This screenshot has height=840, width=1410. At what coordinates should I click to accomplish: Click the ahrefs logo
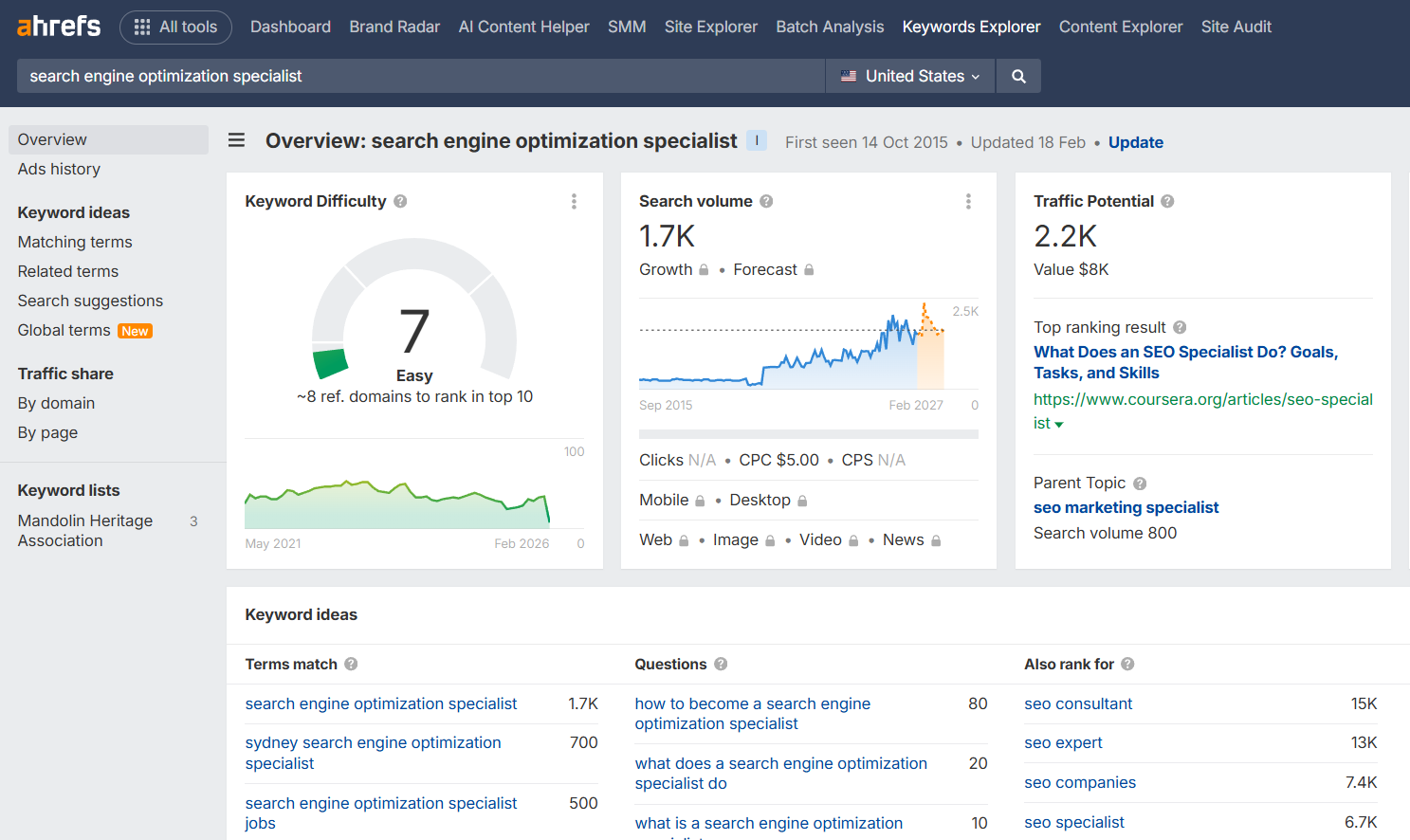[59, 27]
